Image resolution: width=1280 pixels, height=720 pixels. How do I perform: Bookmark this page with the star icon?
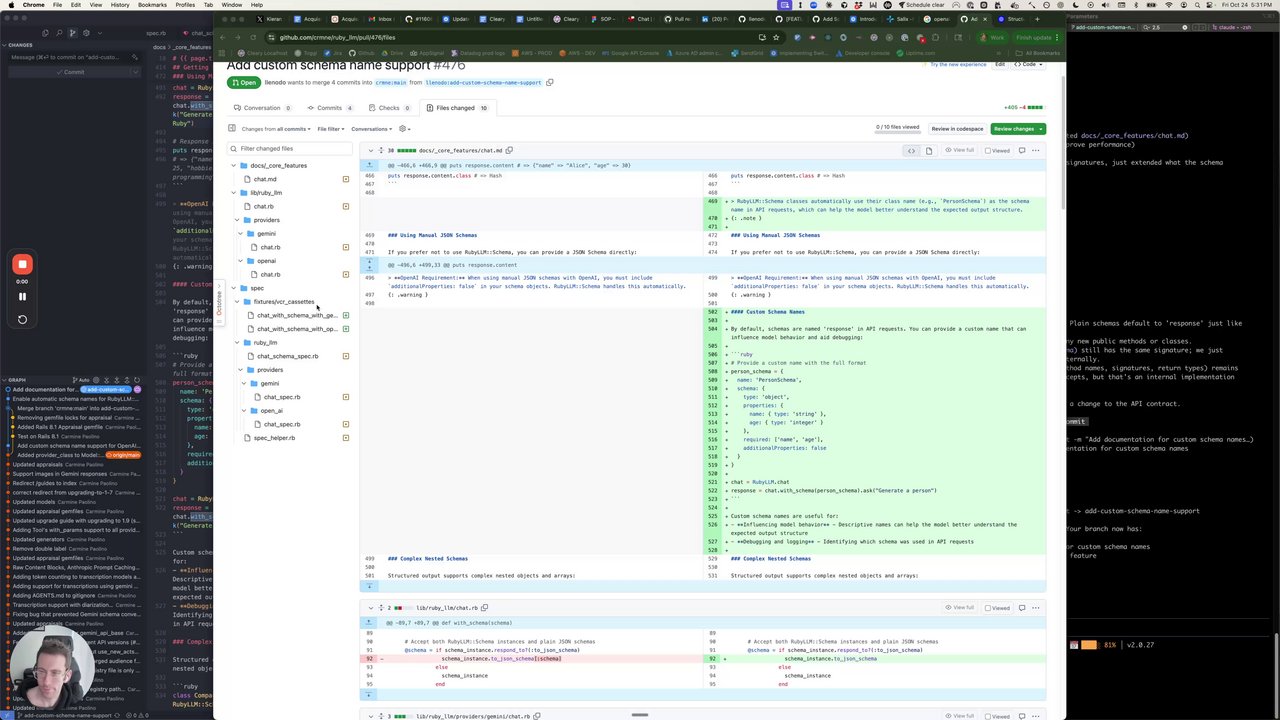coord(776,37)
